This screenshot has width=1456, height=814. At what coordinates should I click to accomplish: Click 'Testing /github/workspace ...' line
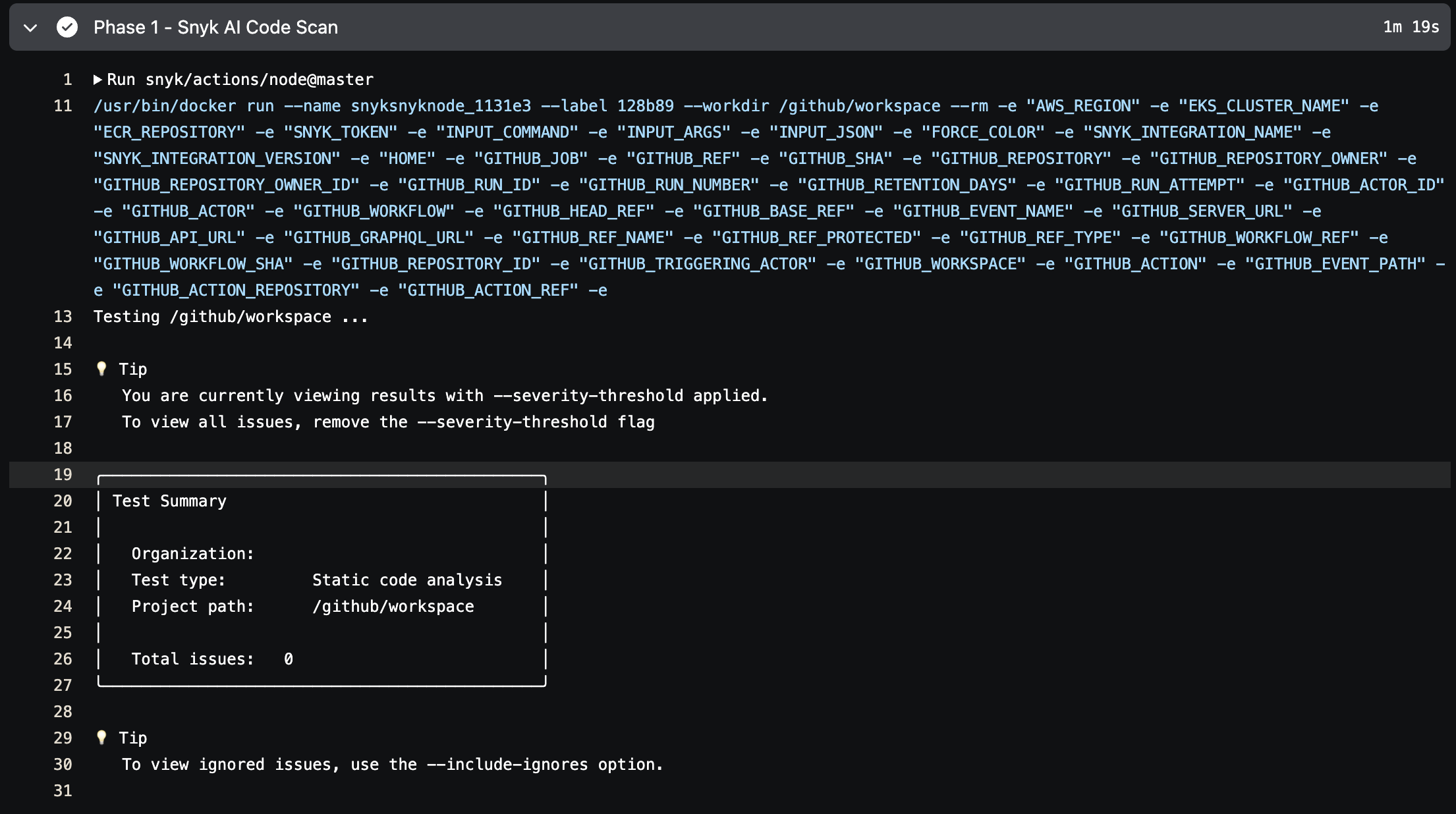[231, 317]
